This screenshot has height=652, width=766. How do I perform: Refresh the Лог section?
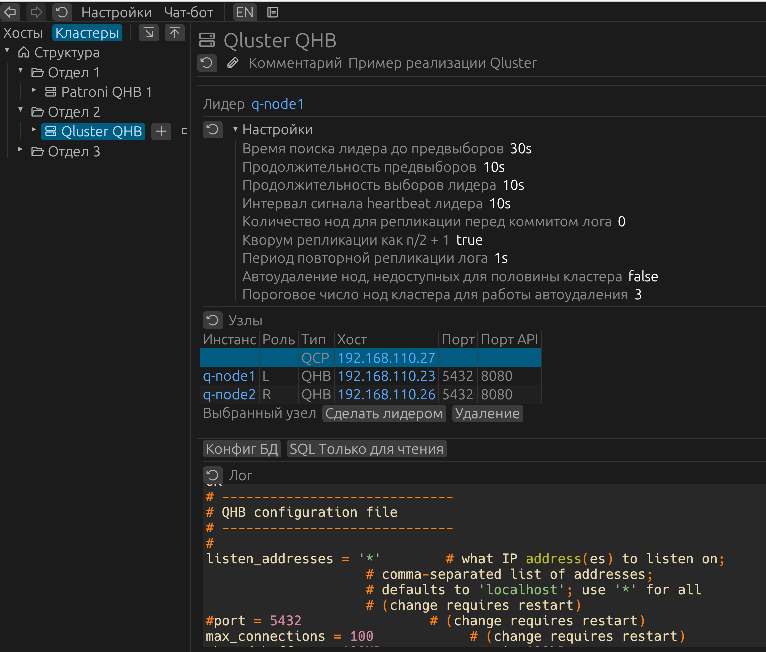point(213,475)
